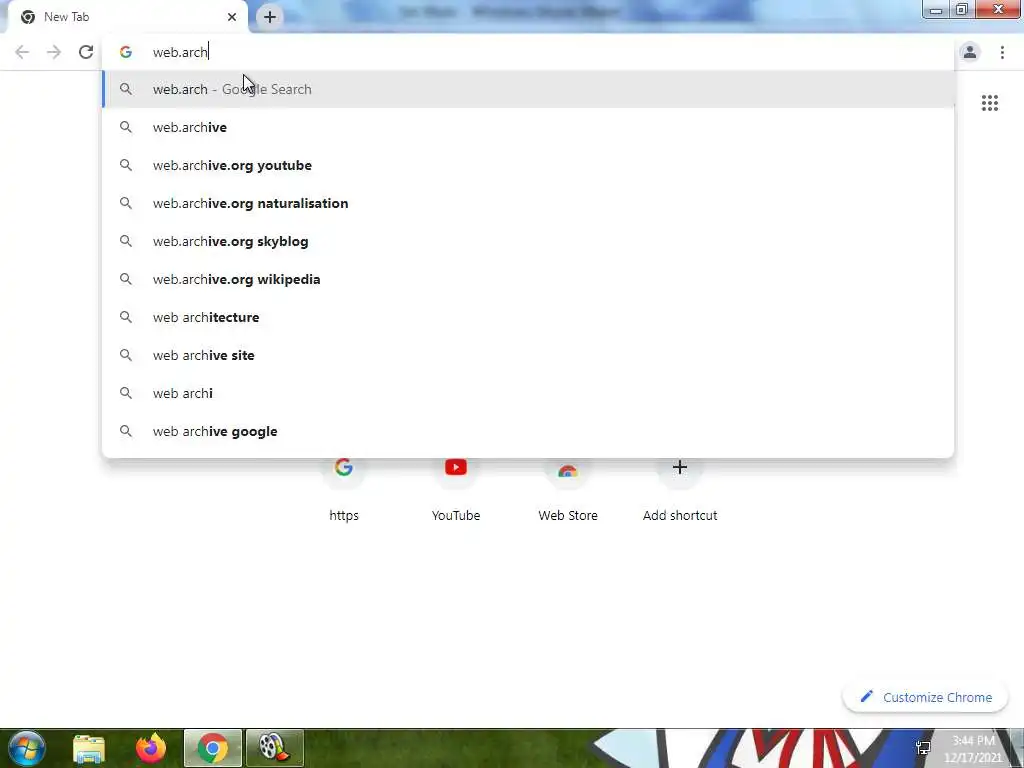Choose the 'web.arch - Google Search' suggestion

[x=528, y=89]
